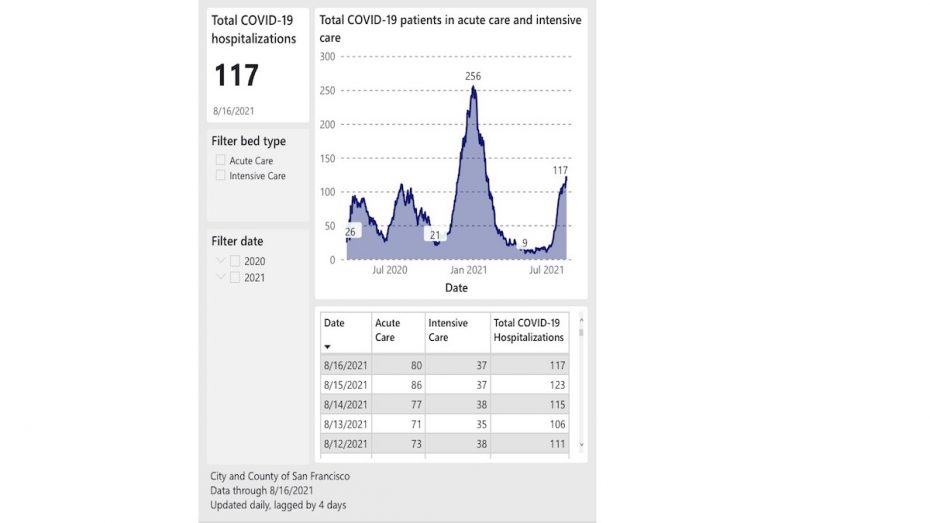Sort by Acute Care column header
930x523 pixels.
(387, 330)
